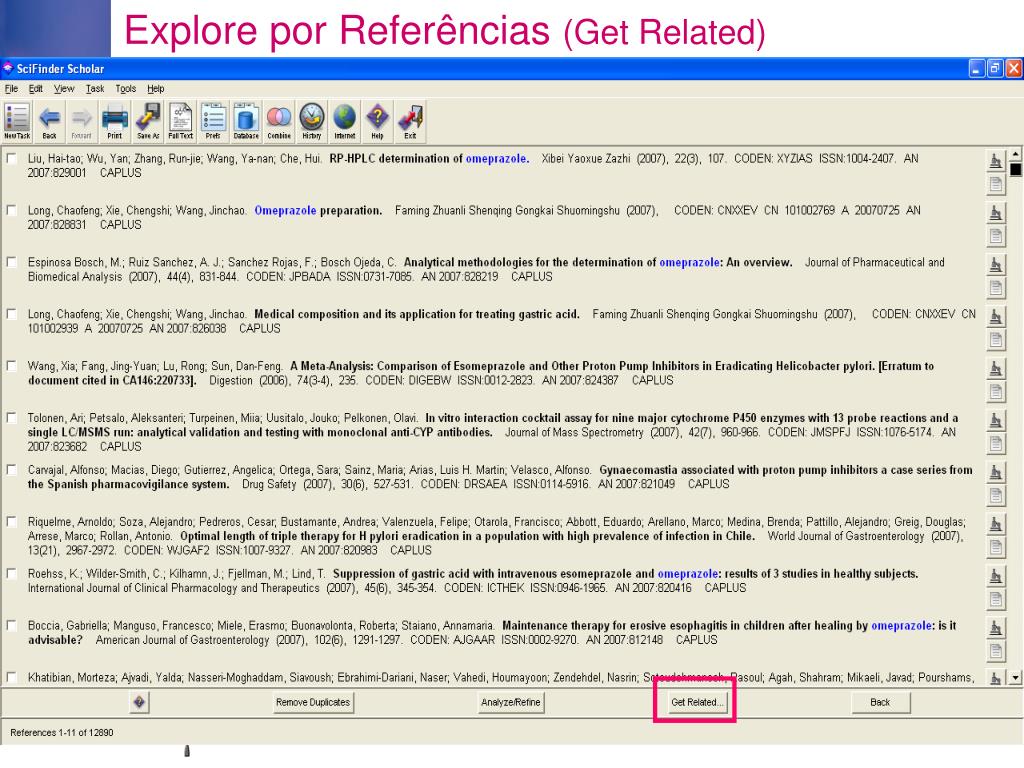
Task: Tick the Riquelme, Arnoldo reference checkbox
Action: 12,522
